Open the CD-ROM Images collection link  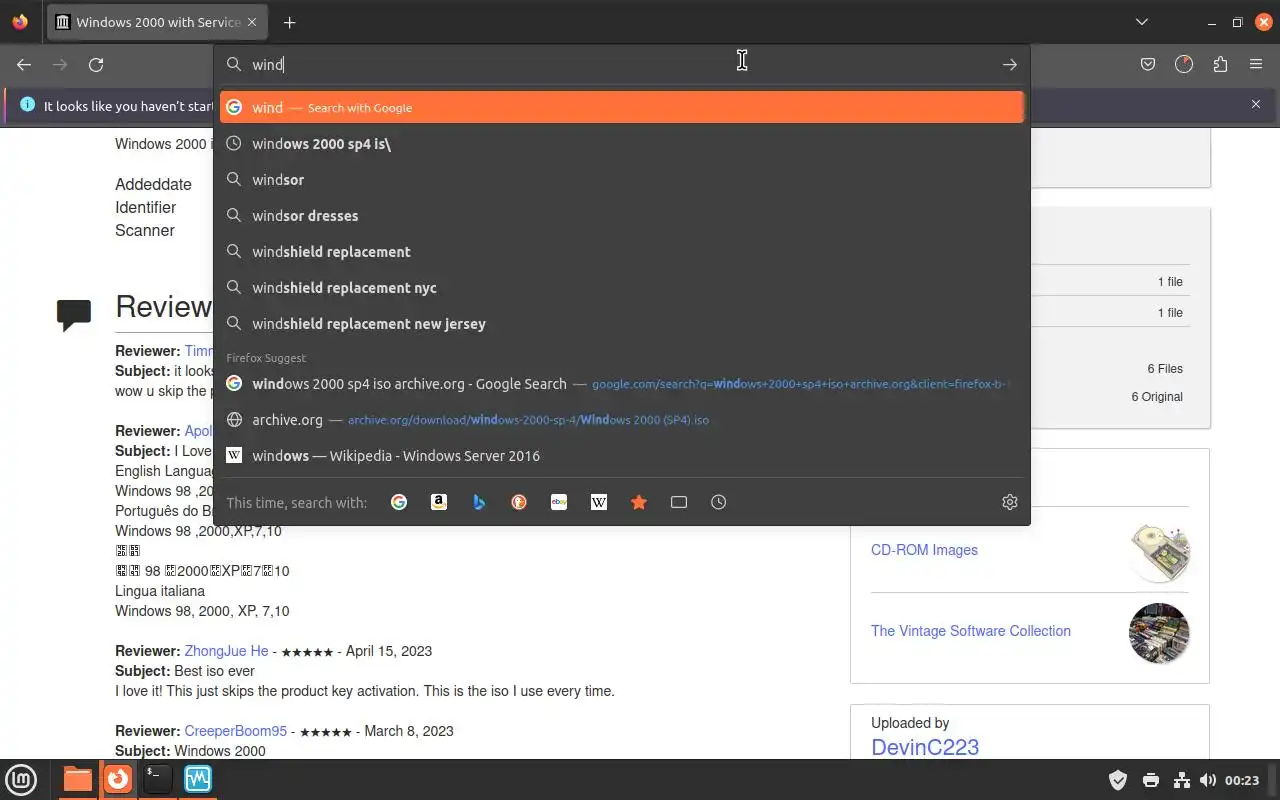[x=924, y=550]
